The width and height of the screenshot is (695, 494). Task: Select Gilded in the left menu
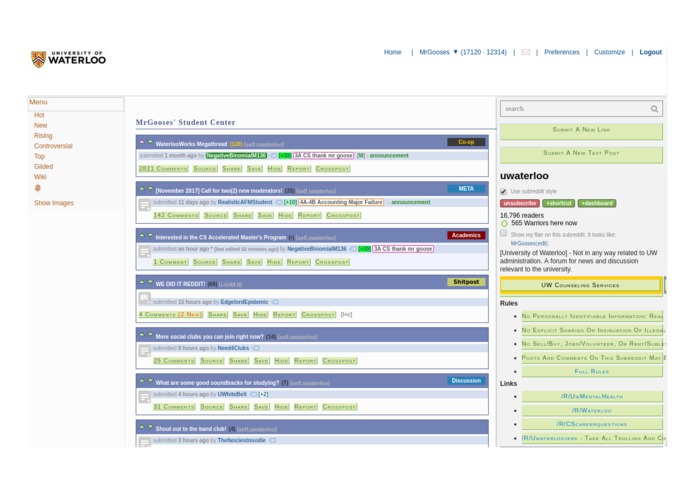tap(43, 167)
